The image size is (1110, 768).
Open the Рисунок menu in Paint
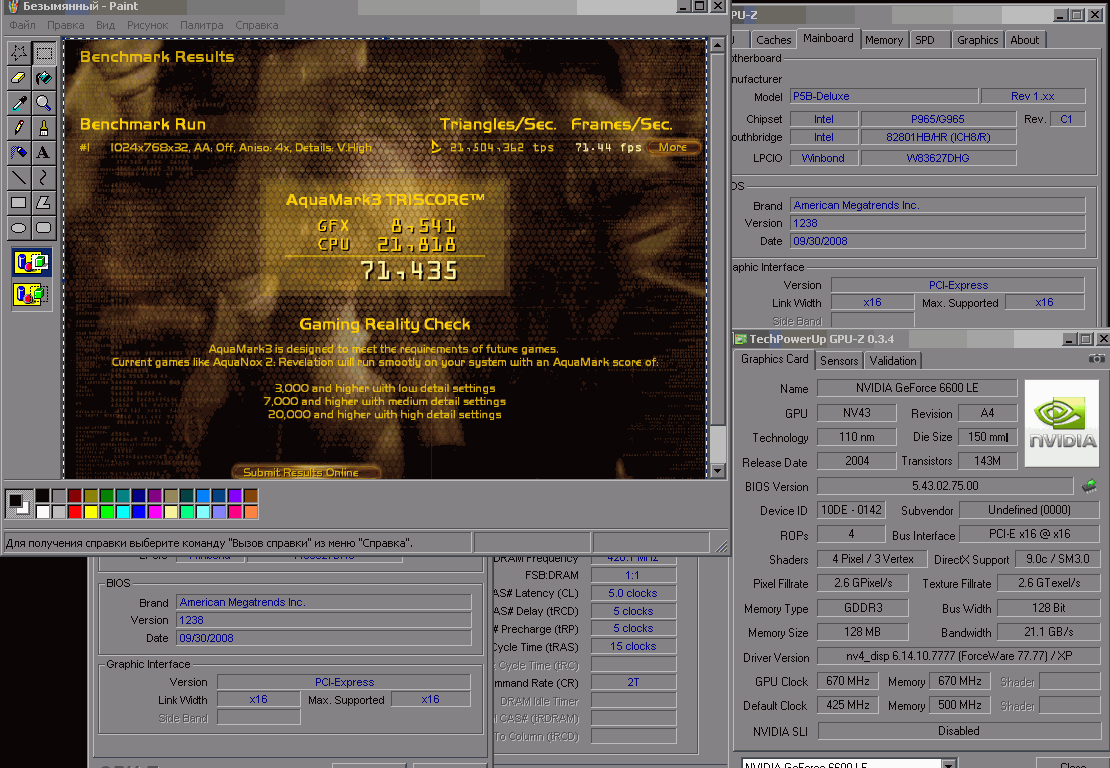148,25
